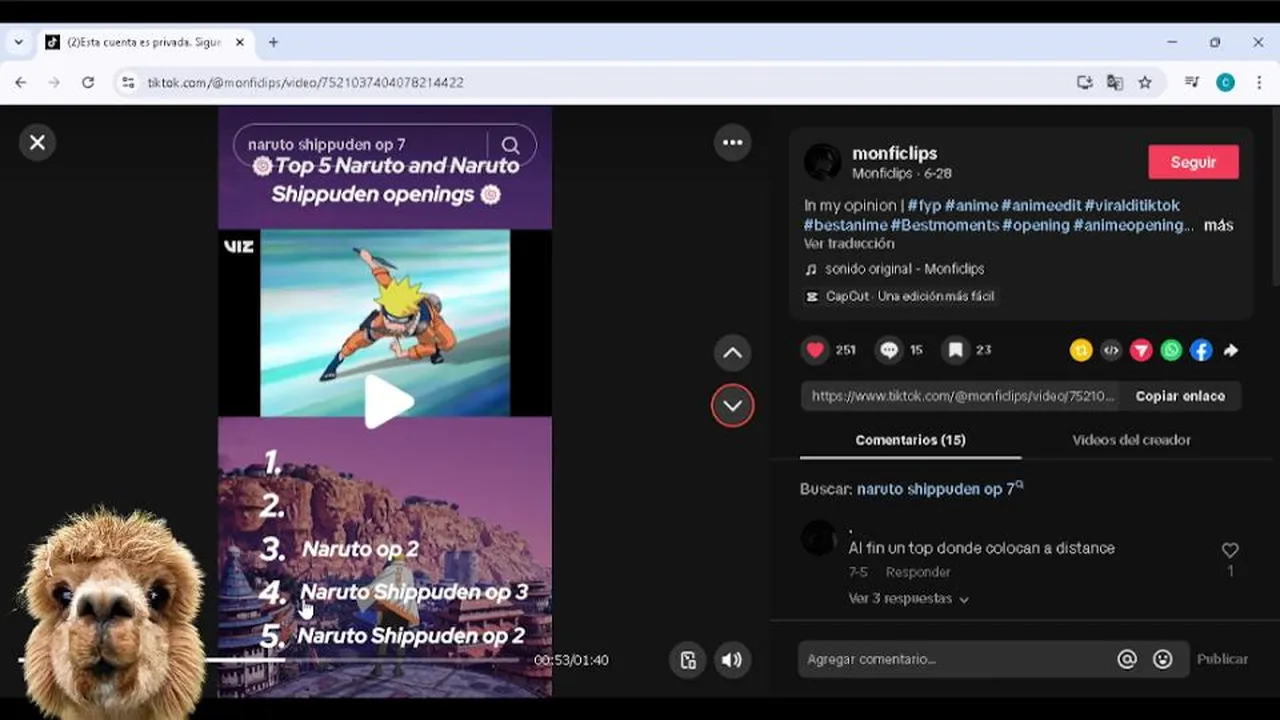The image size is (1280, 720).
Task: Share the video to Facebook
Action: click(1201, 350)
